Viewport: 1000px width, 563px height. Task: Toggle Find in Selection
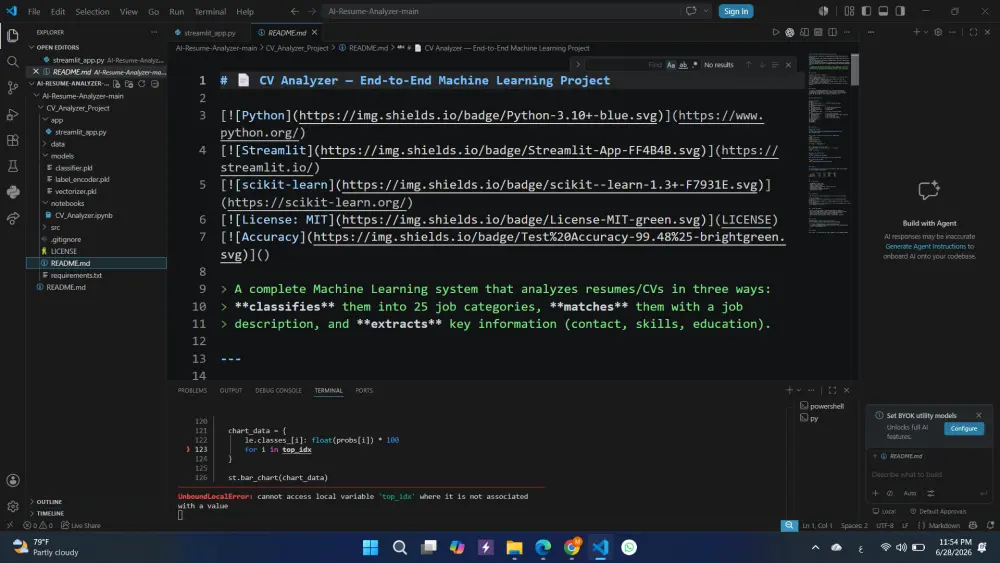pyautogui.click(x=775, y=64)
